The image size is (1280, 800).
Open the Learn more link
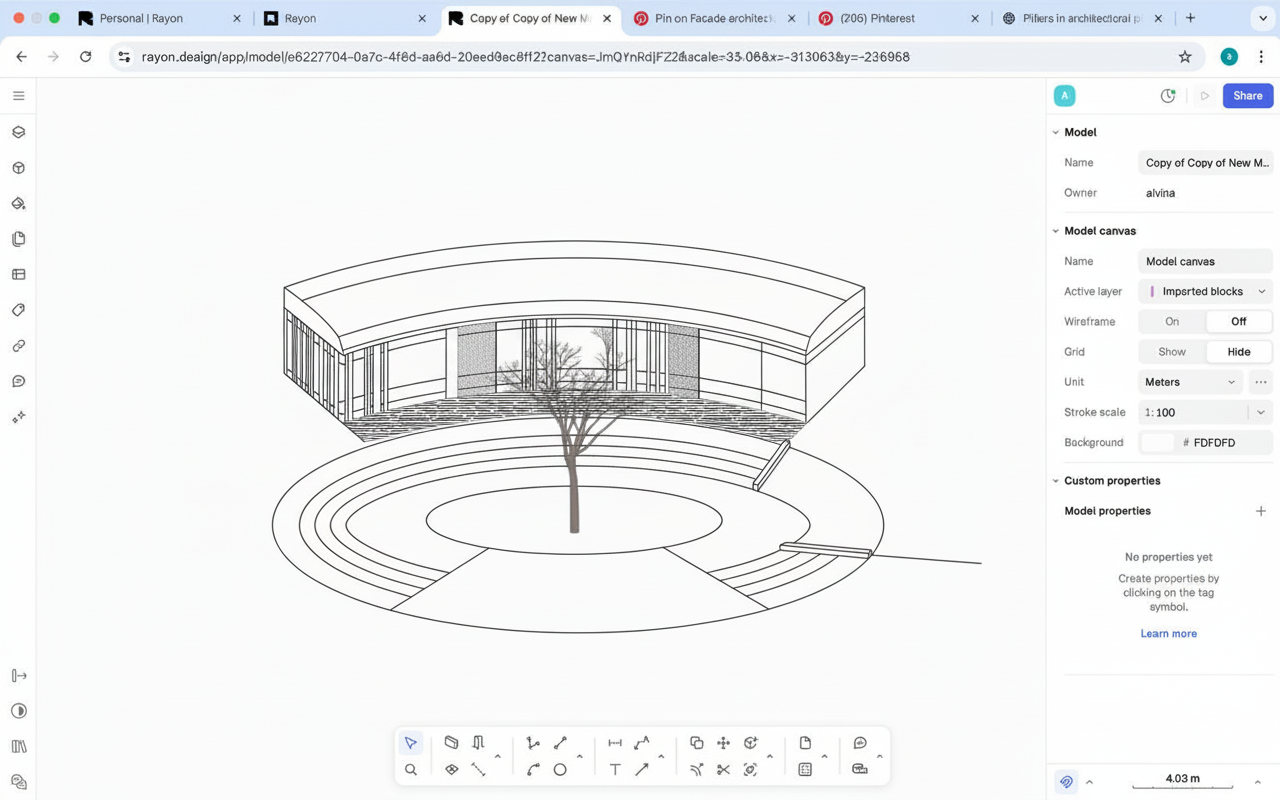coord(1168,634)
